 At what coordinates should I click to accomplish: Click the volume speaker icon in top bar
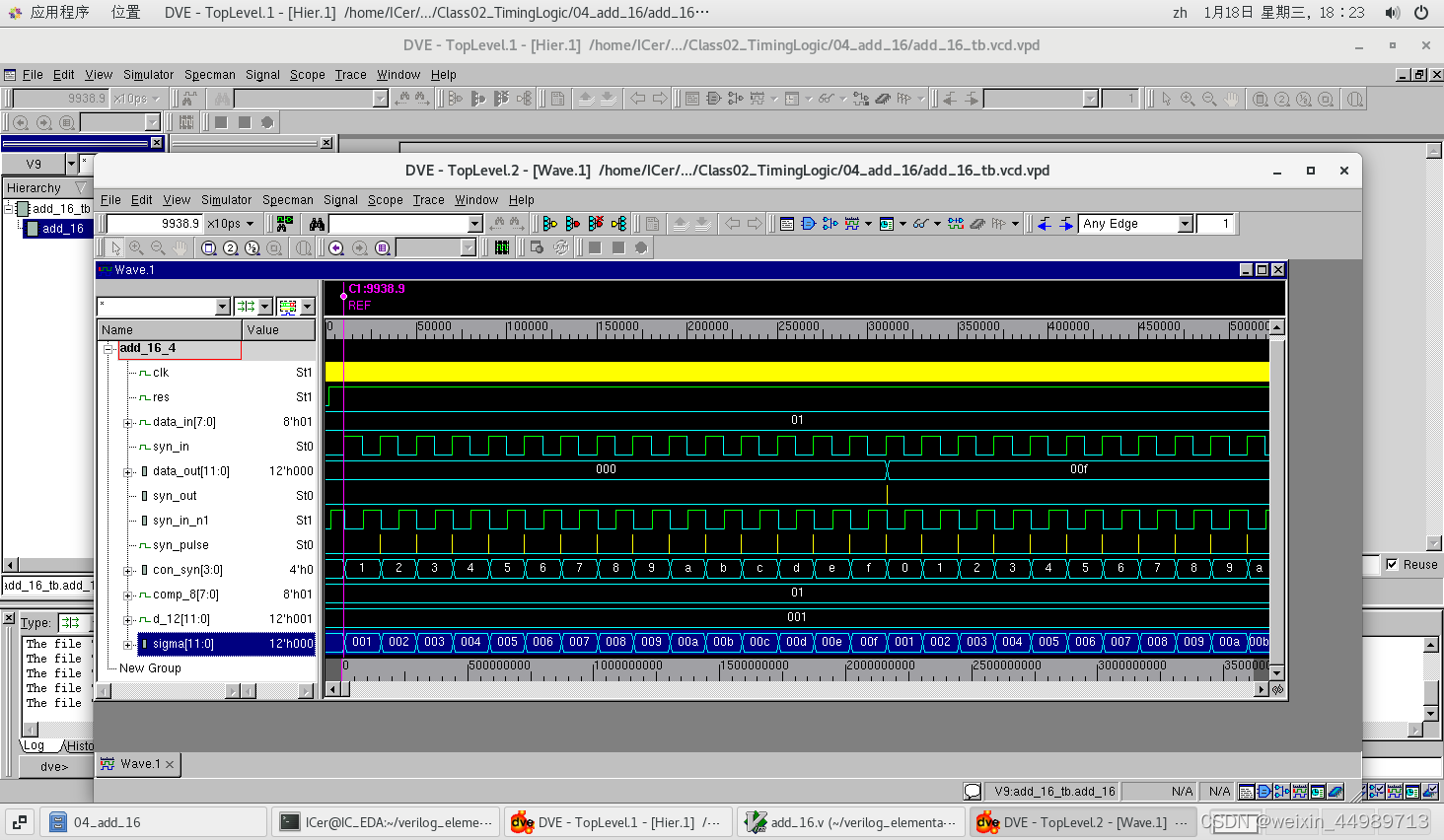[x=1392, y=13]
